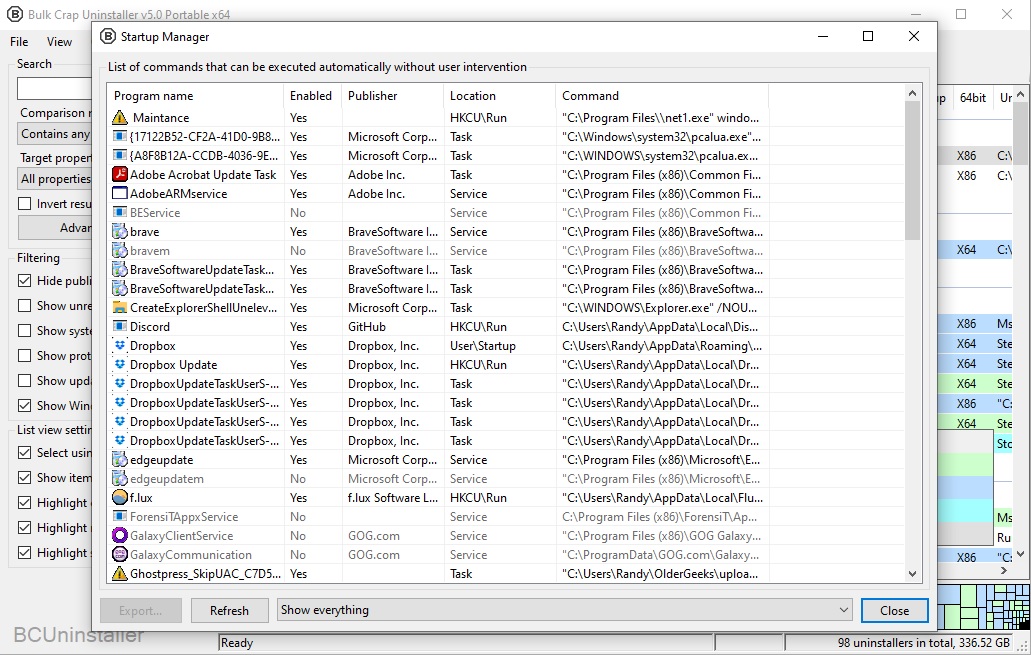The height and width of the screenshot is (655, 1031).
Task: Sort by the Command column header
Action: [x=662, y=96]
